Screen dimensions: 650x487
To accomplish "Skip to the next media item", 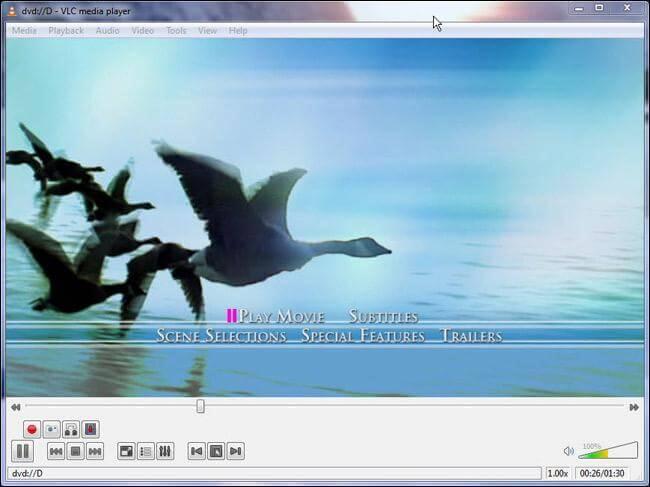I will coord(95,451).
